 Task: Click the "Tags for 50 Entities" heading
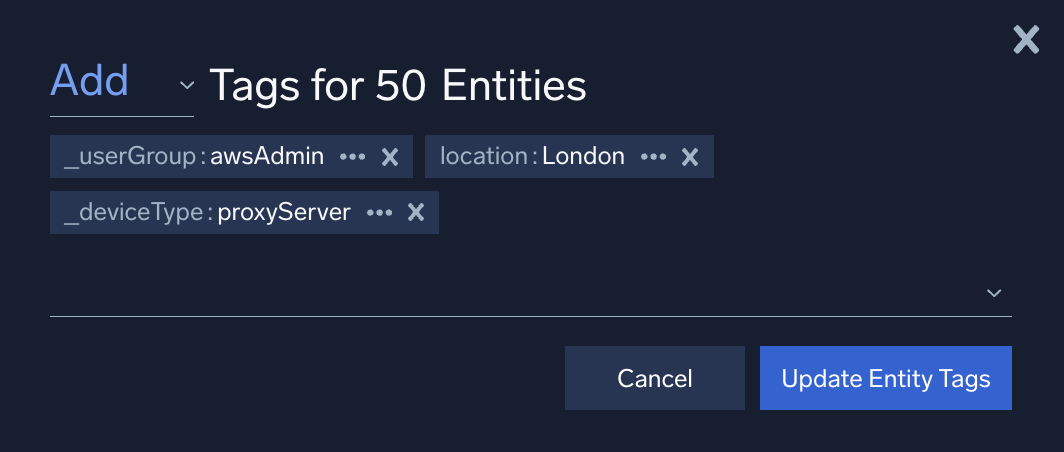[x=398, y=86]
